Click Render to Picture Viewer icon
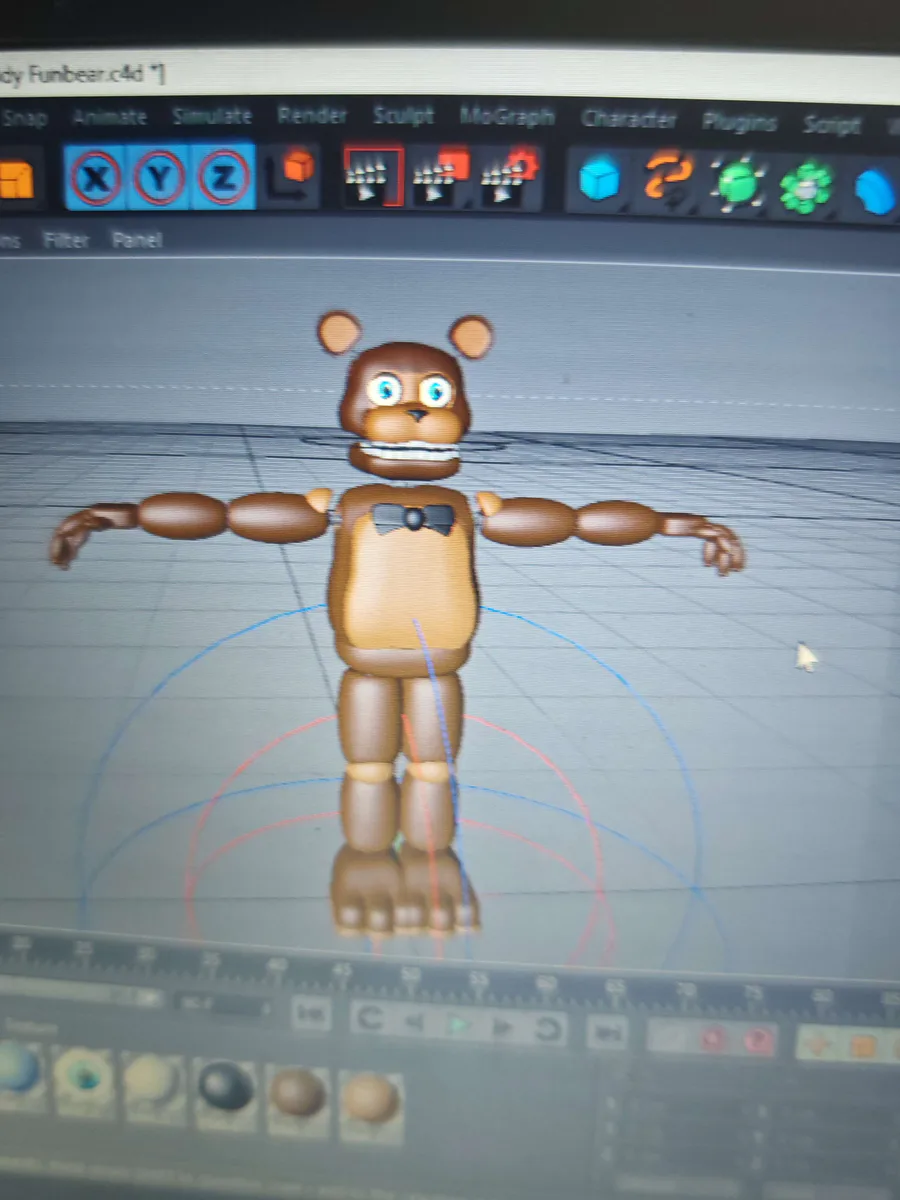 click(x=441, y=176)
